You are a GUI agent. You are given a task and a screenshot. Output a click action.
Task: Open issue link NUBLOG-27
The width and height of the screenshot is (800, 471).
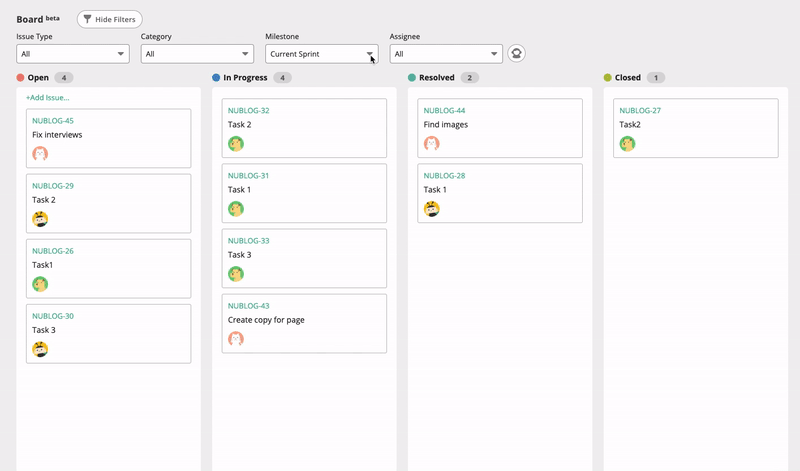tap(640, 110)
